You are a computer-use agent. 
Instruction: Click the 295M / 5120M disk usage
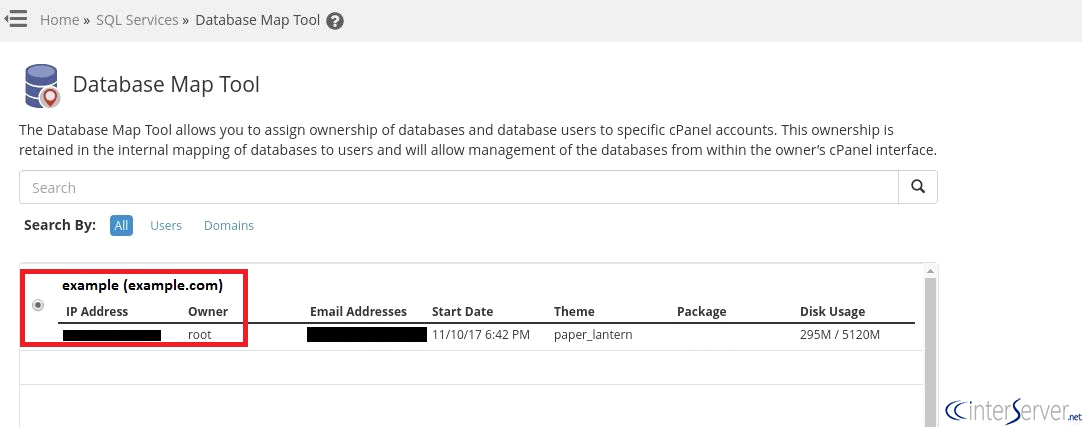click(840, 335)
